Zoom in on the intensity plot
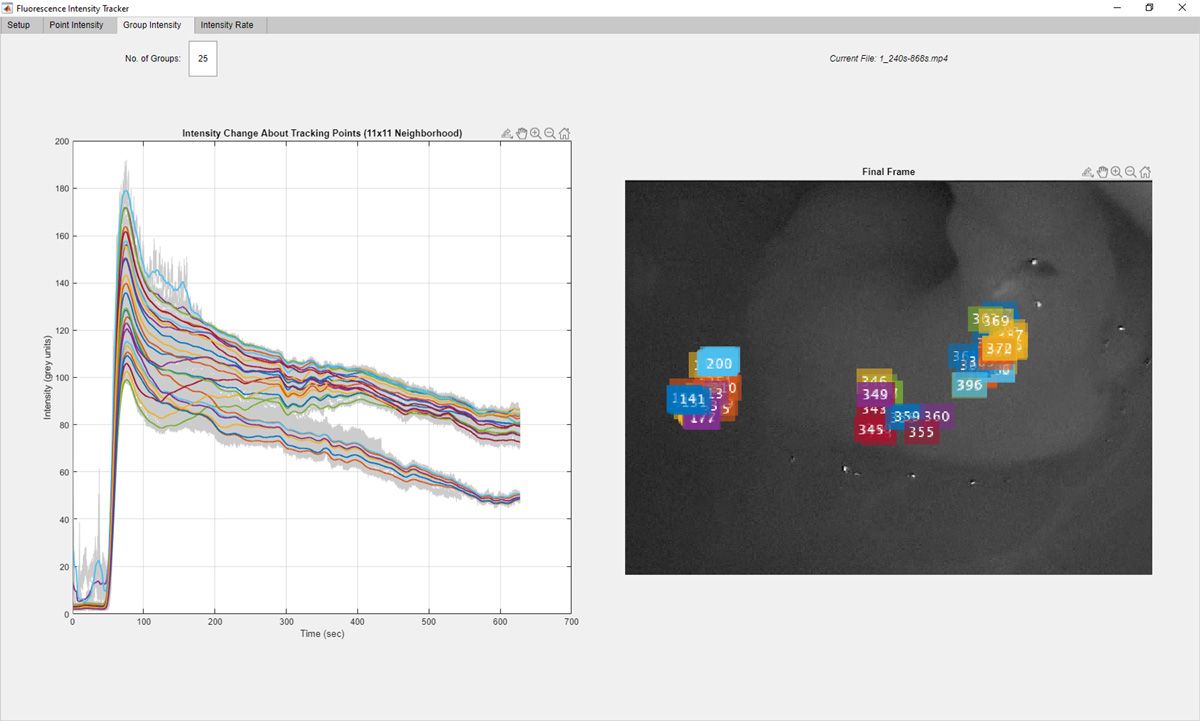The height and width of the screenshot is (721, 1200). click(x=535, y=132)
